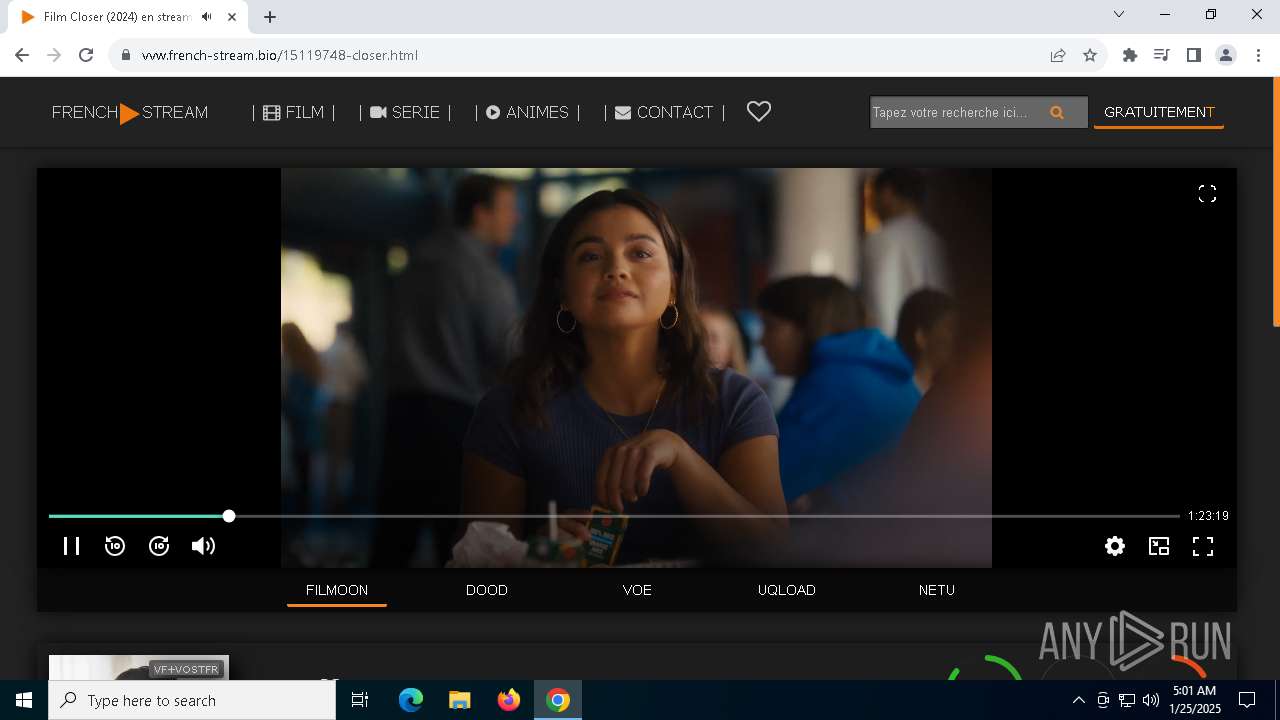
Task: Show hidden system tray icons
Action: (1078, 700)
